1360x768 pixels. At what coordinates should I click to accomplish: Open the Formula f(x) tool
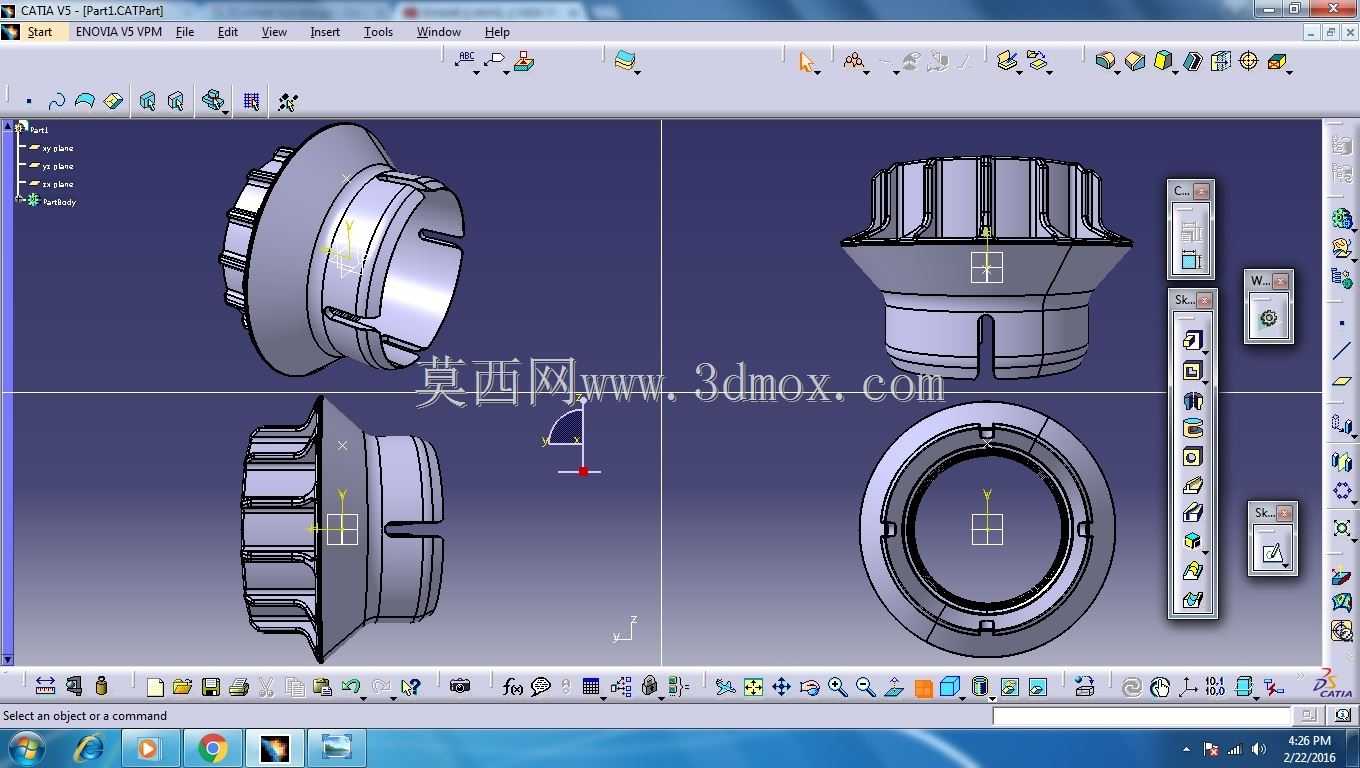pos(513,687)
